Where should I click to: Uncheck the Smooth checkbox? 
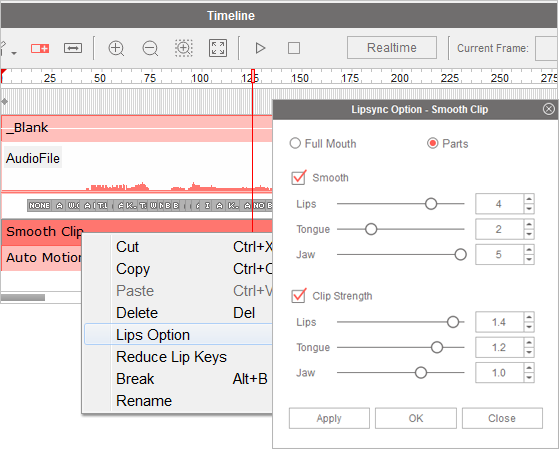coord(298,178)
